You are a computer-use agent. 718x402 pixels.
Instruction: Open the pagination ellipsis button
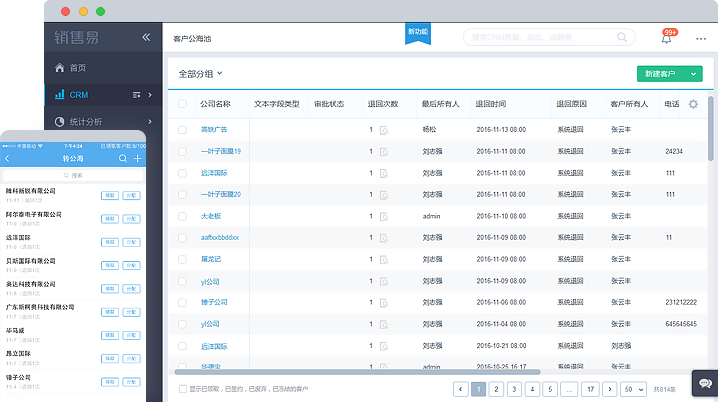coord(569,389)
